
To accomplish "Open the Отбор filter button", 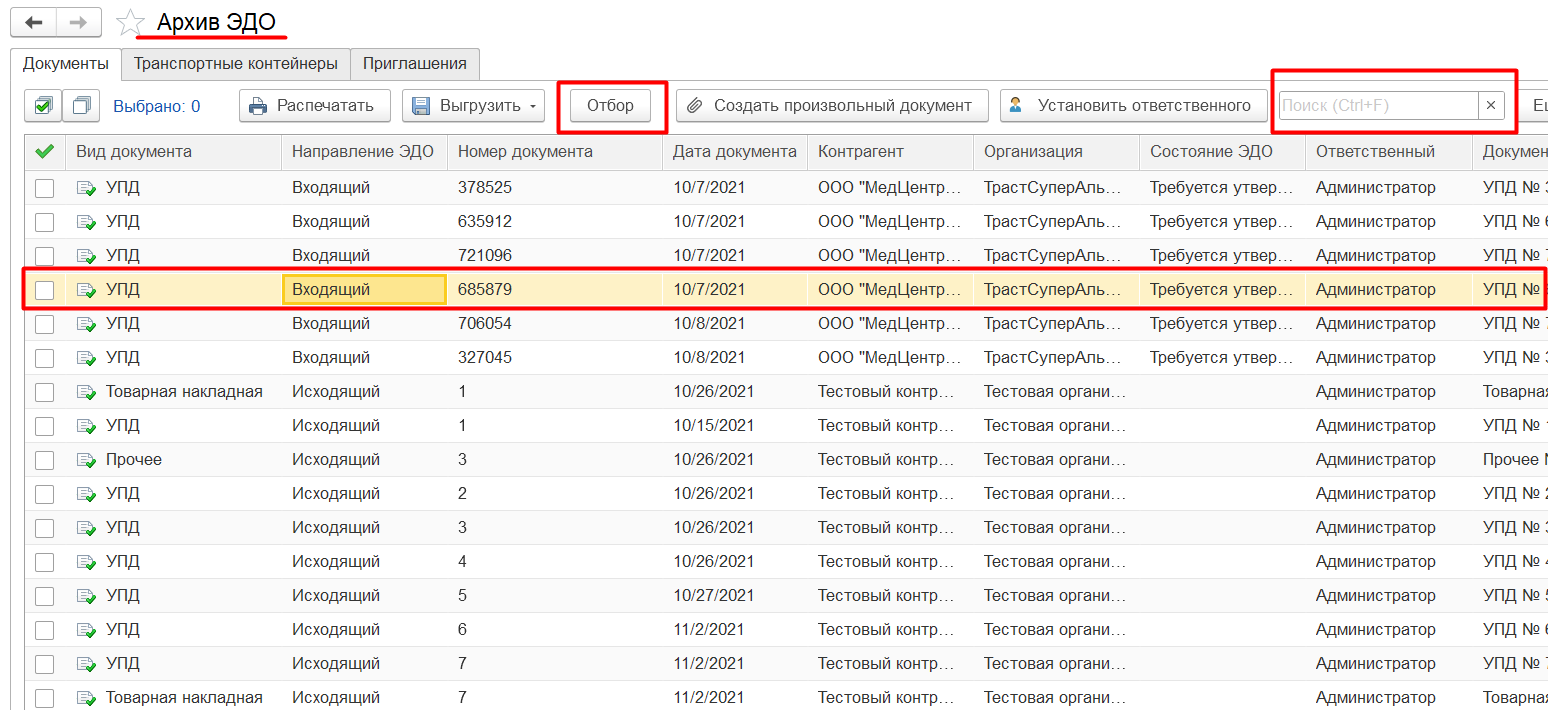I will coord(611,105).
